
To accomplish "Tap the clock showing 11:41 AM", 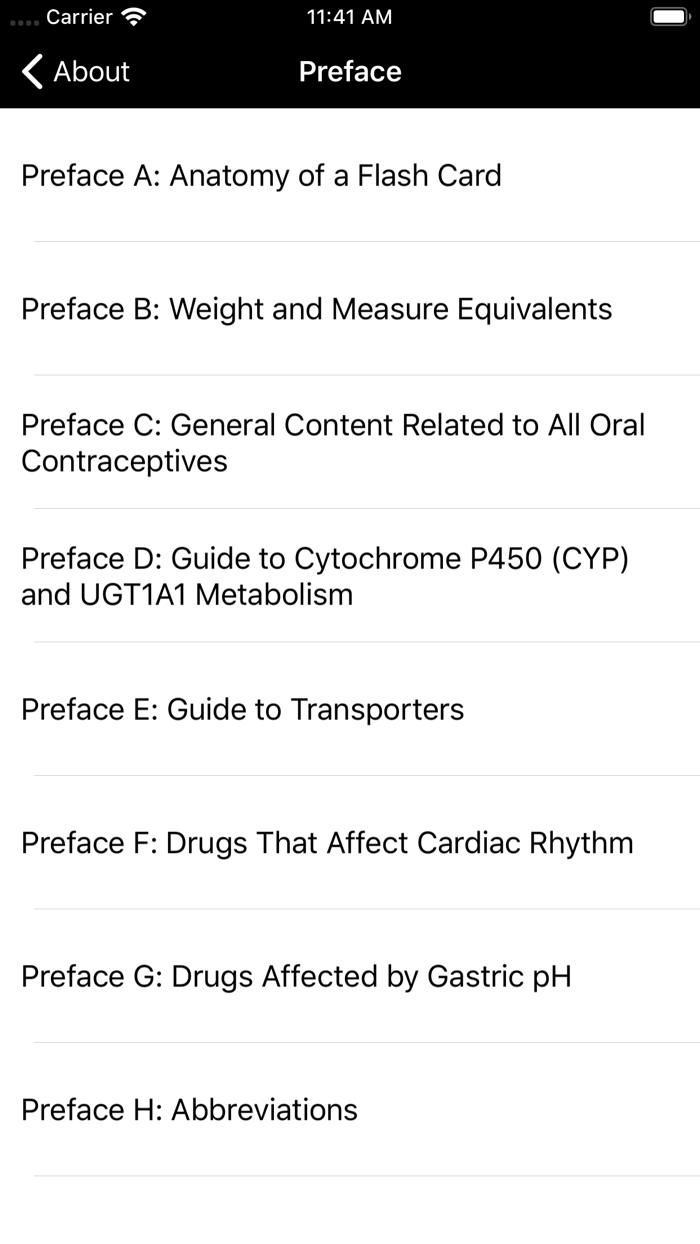I will (x=348, y=17).
